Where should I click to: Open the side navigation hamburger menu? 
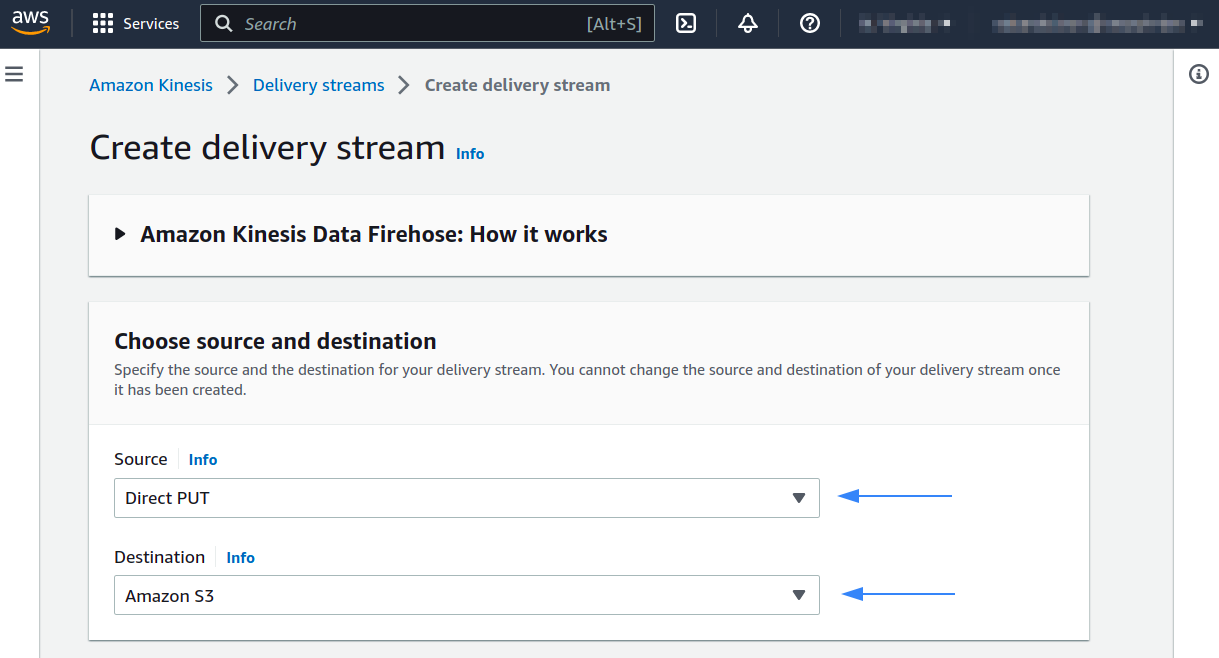[x=14, y=75]
